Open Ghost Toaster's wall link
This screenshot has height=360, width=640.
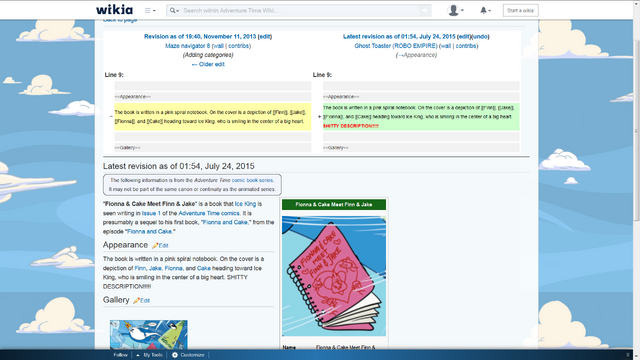[x=446, y=46]
